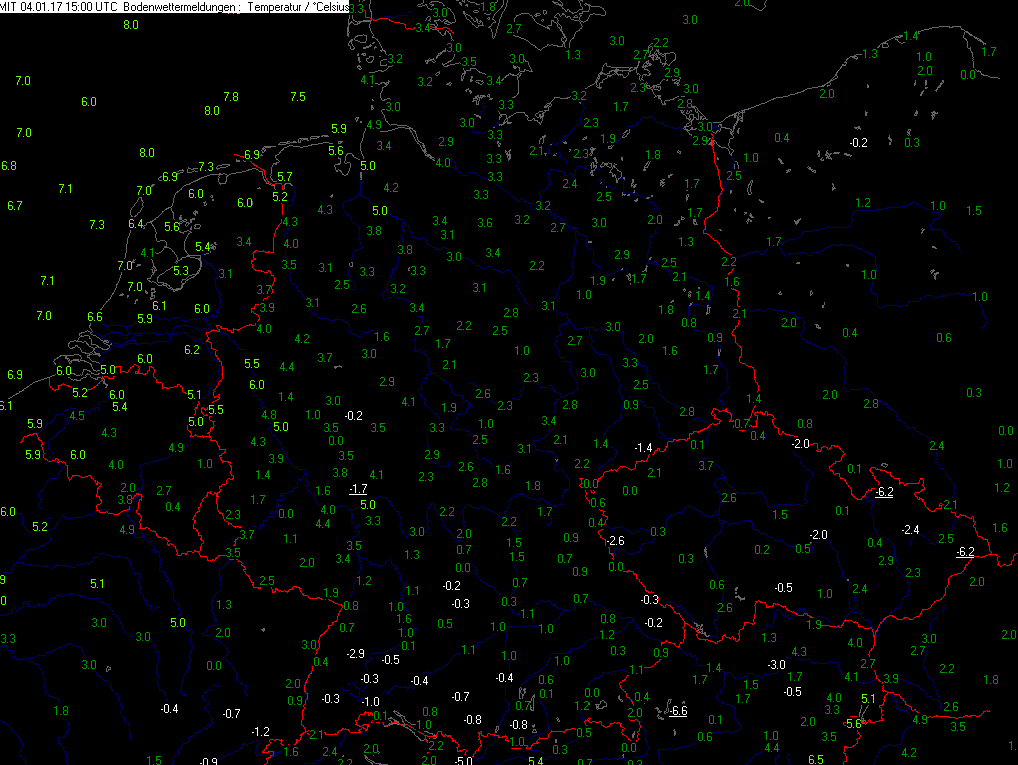Click the -2.4 station value
1018x765 pixels.
click(910, 530)
